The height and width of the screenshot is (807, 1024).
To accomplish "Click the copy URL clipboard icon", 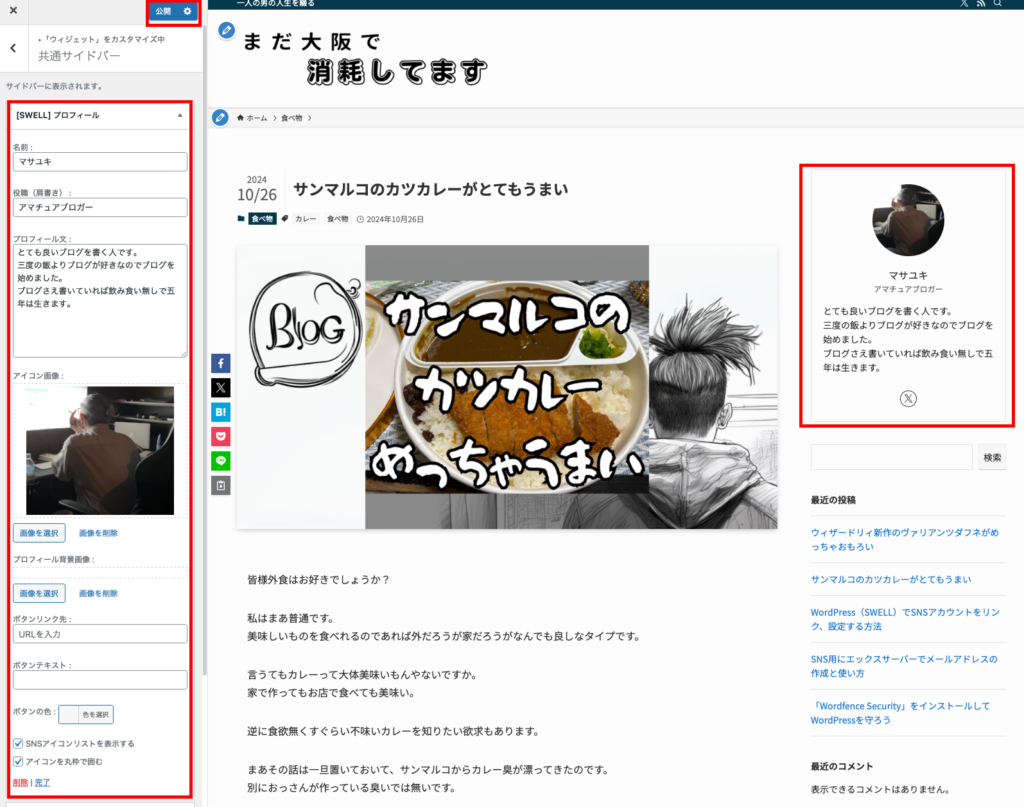I will (221, 486).
